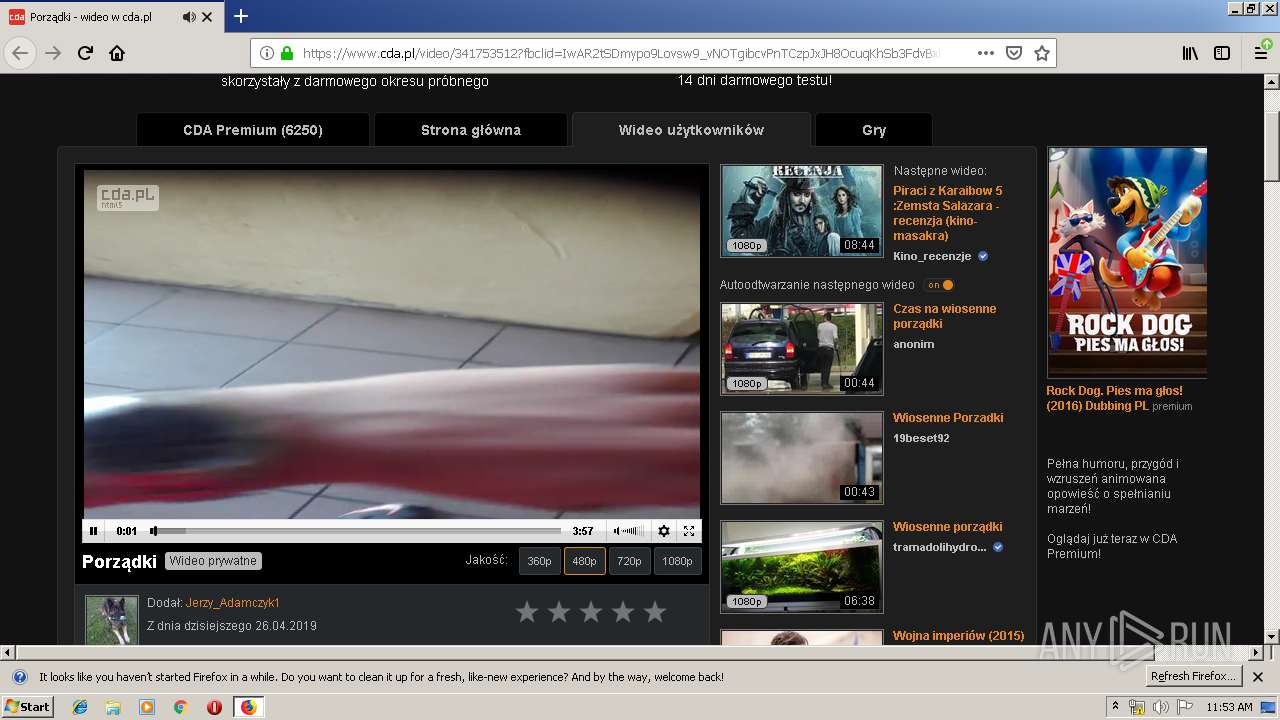Open Piraci z Karaibow 5 video thumbnail

[x=802, y=210]
